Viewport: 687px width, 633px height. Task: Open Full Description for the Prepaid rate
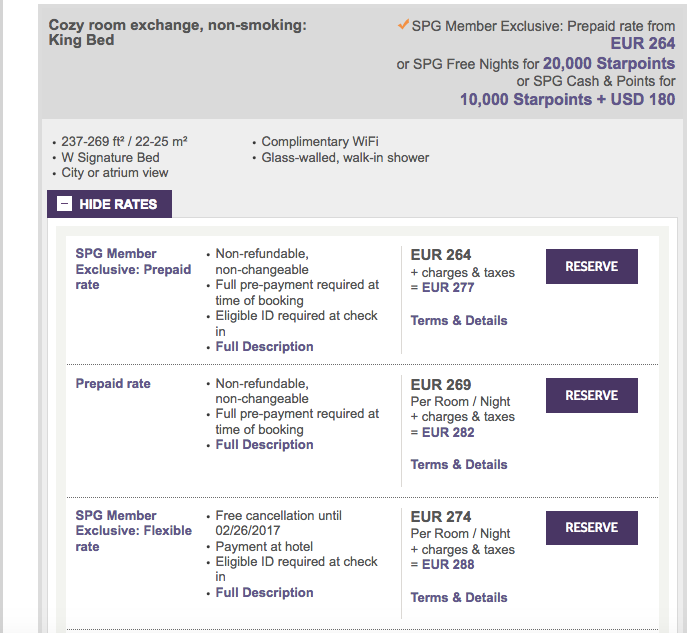(264, 445)
